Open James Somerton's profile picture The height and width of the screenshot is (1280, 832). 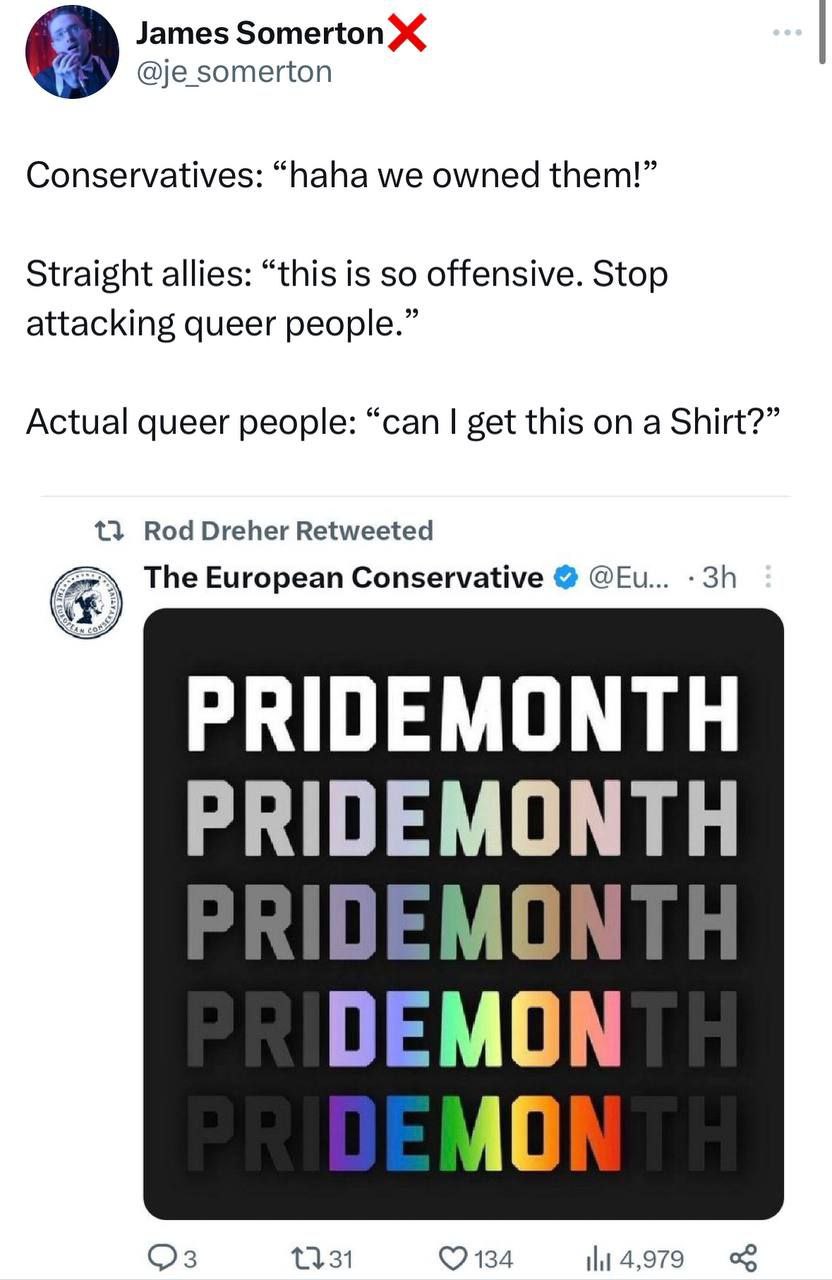point(72,52)
